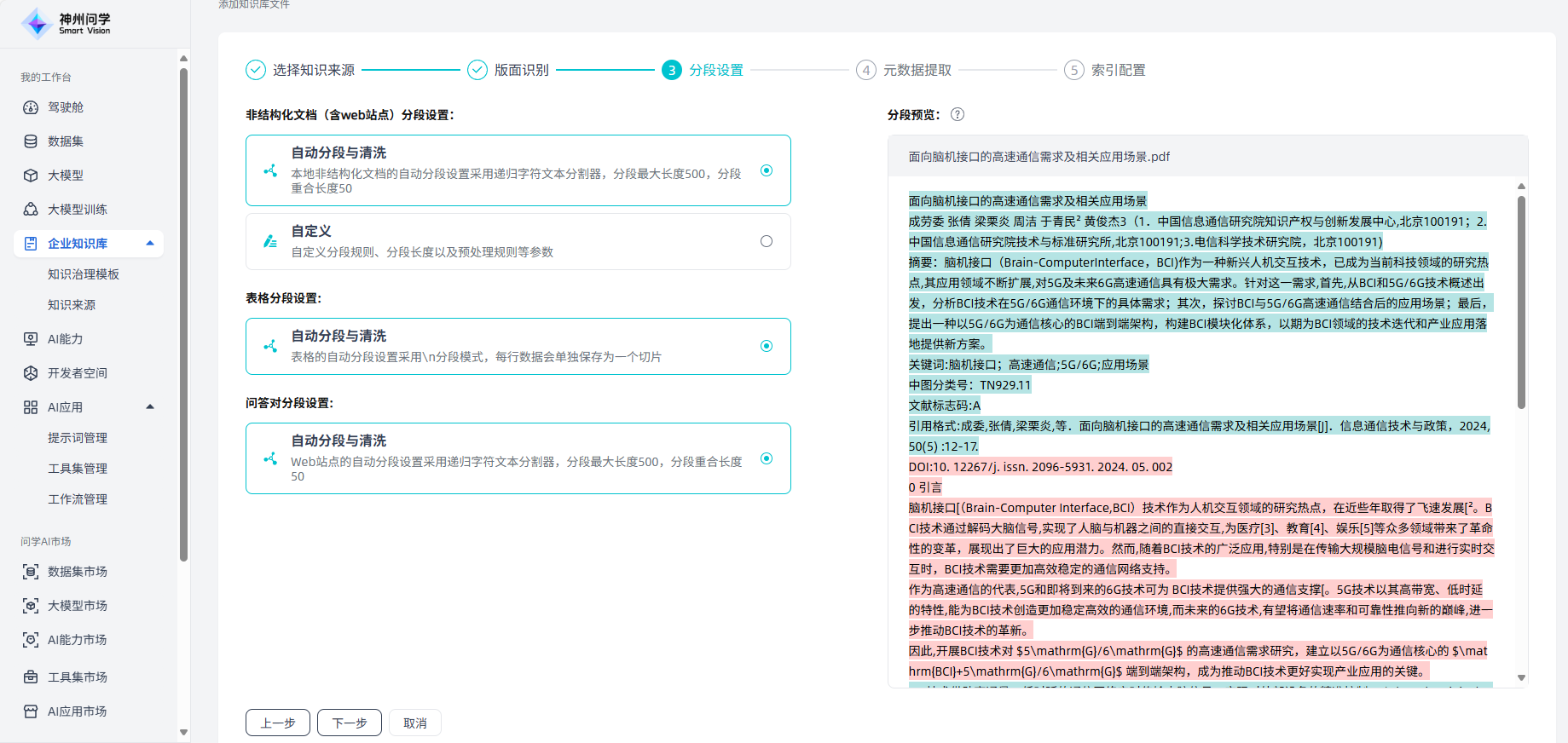Click the 上一步 button

278,723
